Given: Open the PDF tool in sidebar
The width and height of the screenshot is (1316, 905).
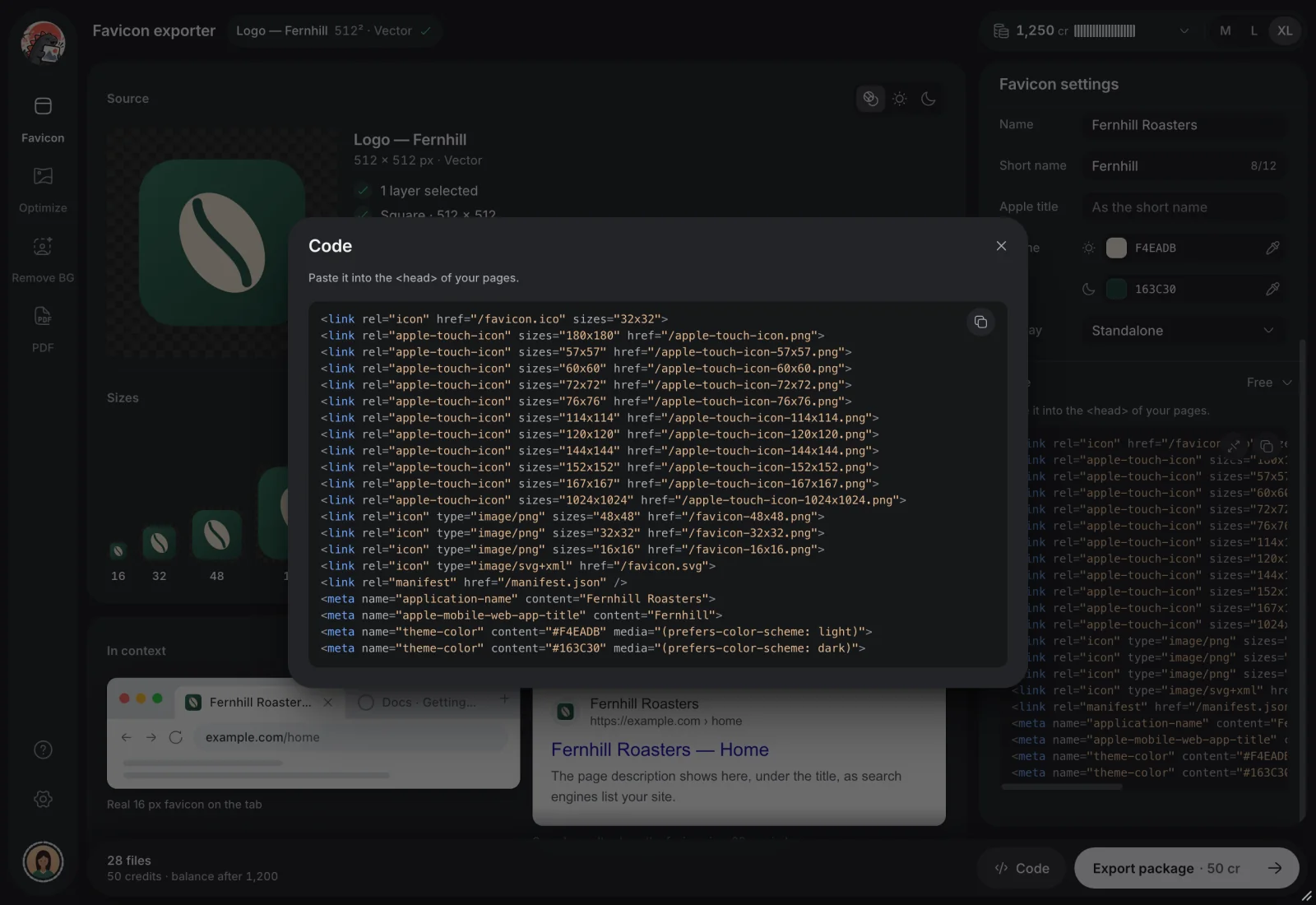Looking at the screenshot, I should pos(43,329).
